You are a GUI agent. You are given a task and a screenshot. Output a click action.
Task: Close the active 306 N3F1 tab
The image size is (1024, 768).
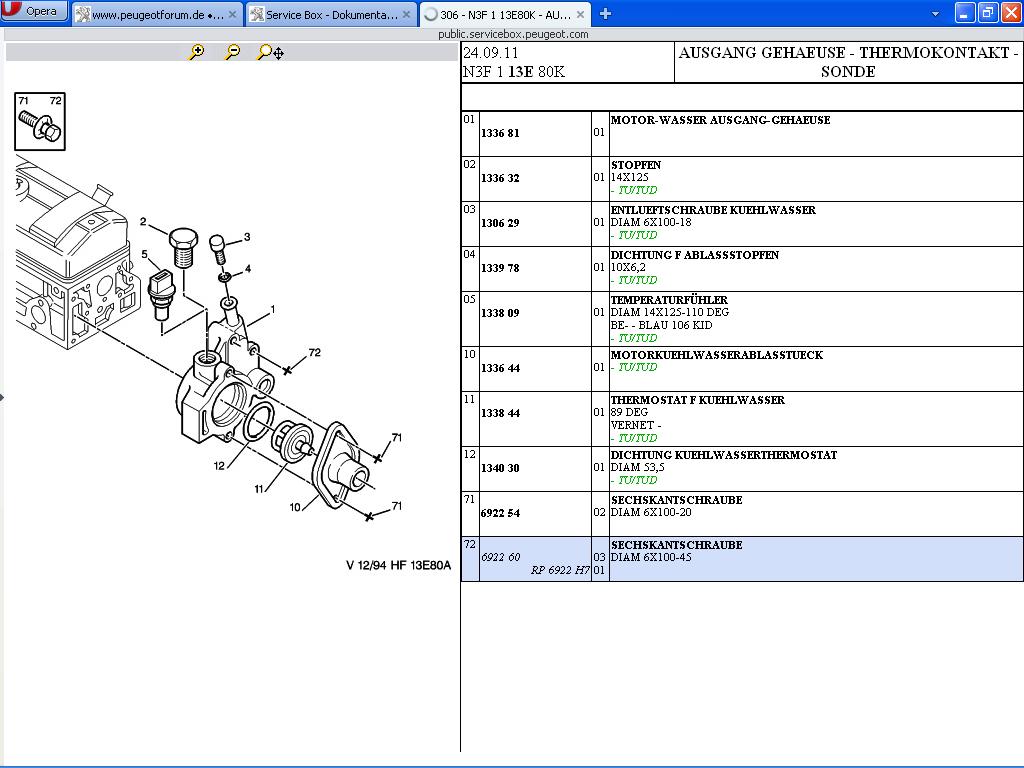pos(581,14)
